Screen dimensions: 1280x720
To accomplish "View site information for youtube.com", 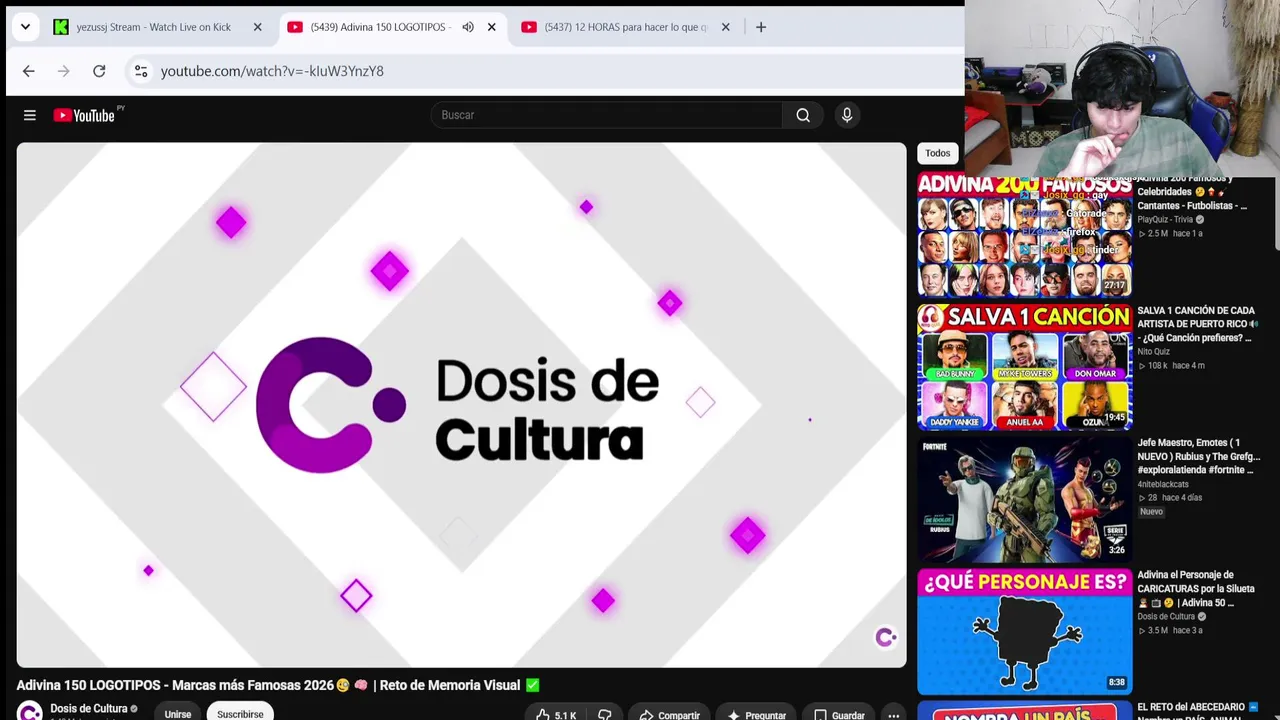I will pyautogui.click(x=141, y=71).
